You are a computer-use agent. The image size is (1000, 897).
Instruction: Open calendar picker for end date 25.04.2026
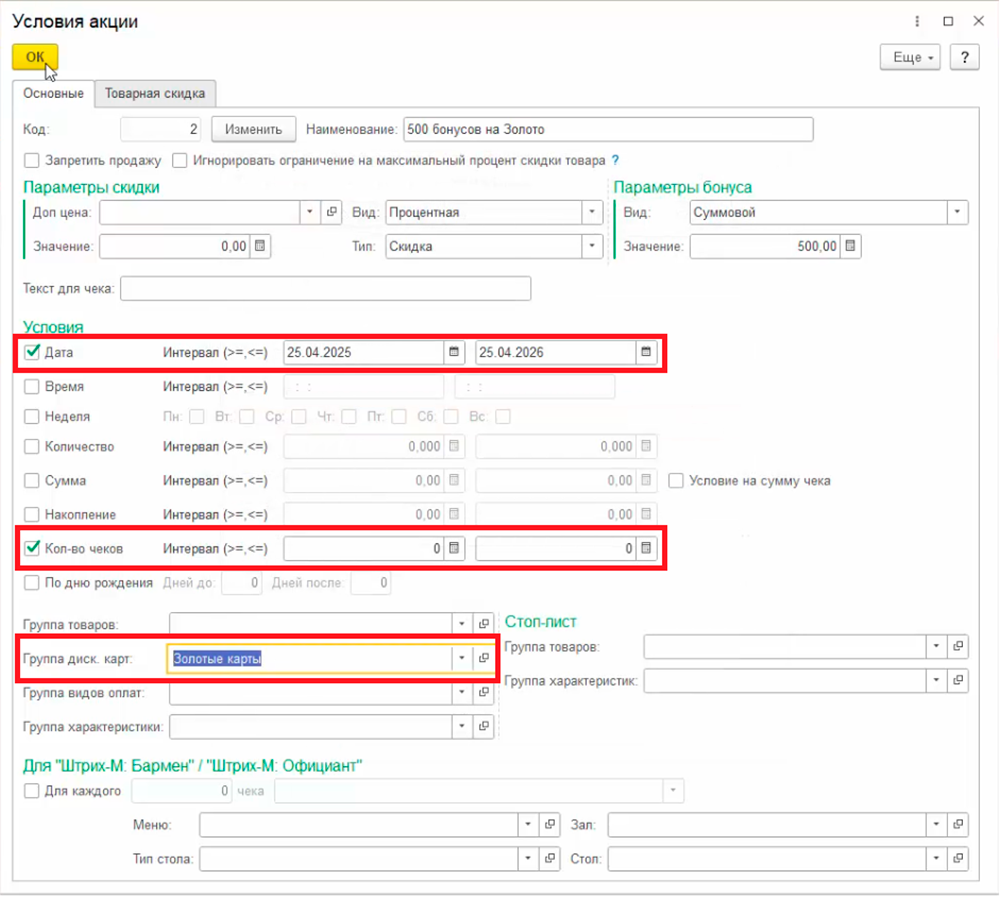click(x=646, y=352)
